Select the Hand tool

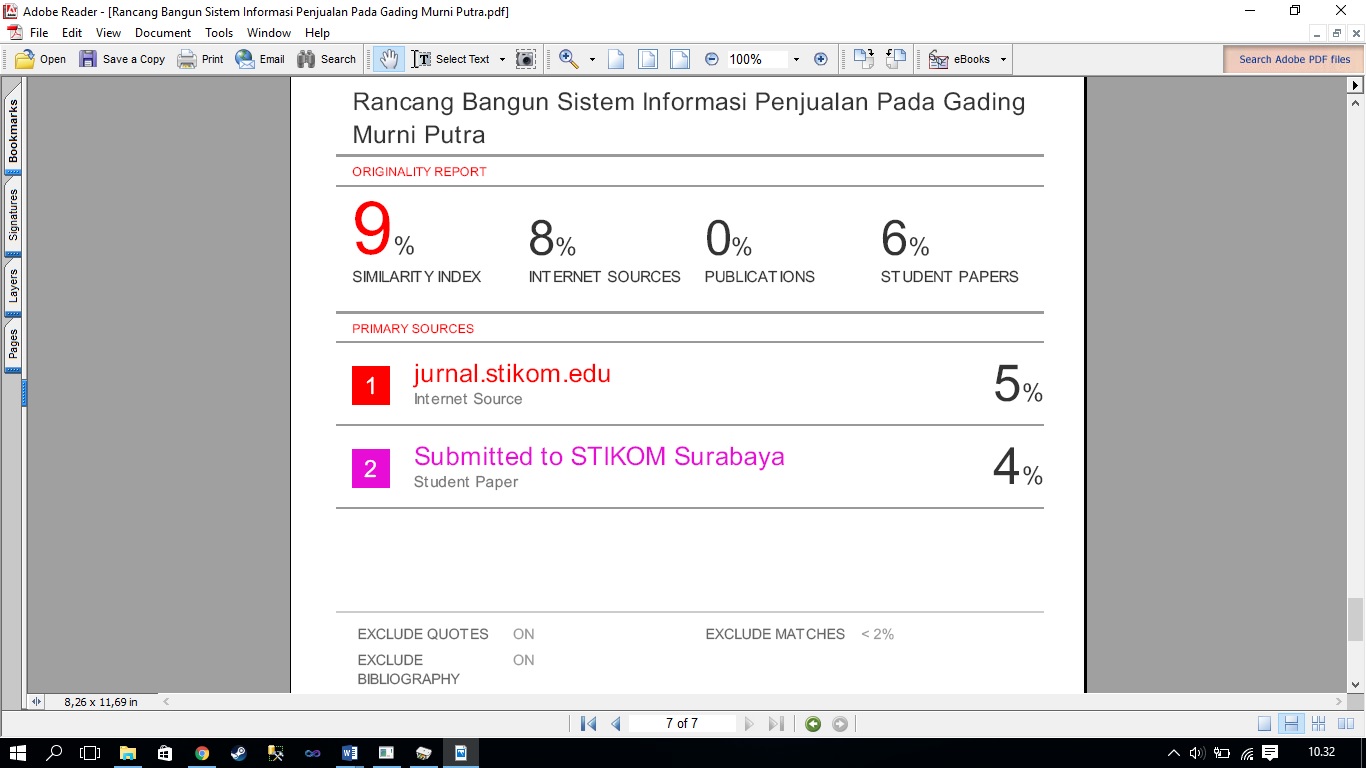(x=388, y=59)
